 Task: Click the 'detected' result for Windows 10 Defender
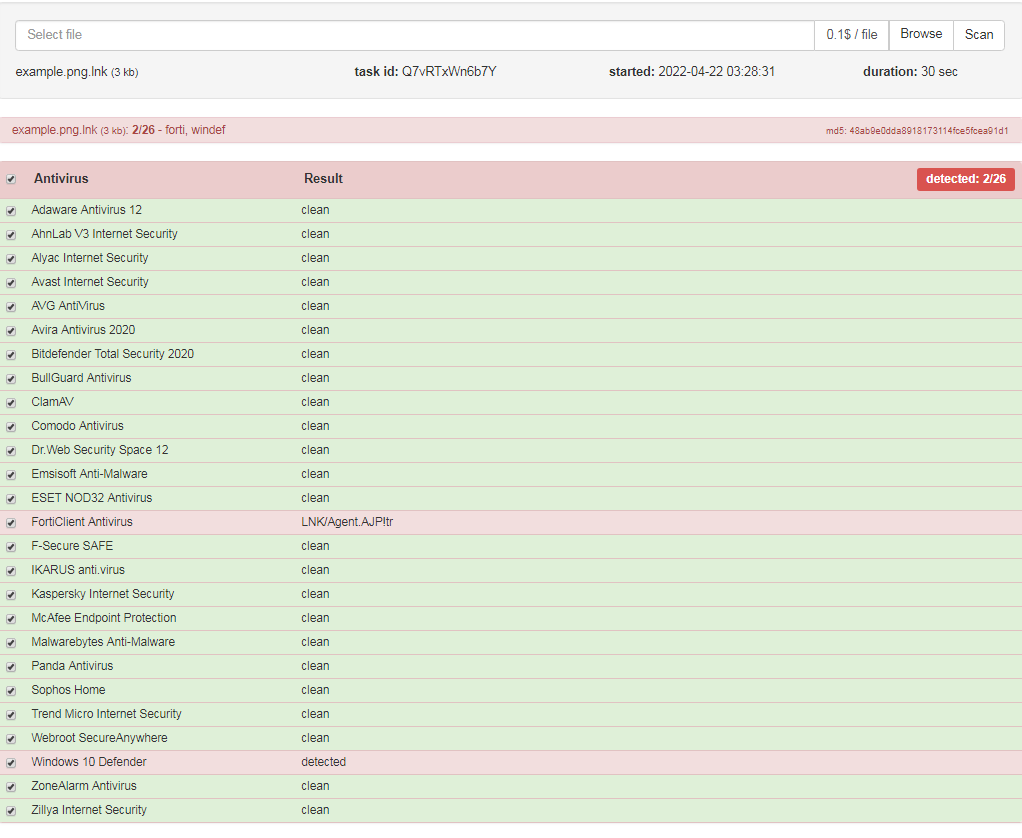pyautogui.click(x=323, y=762)
